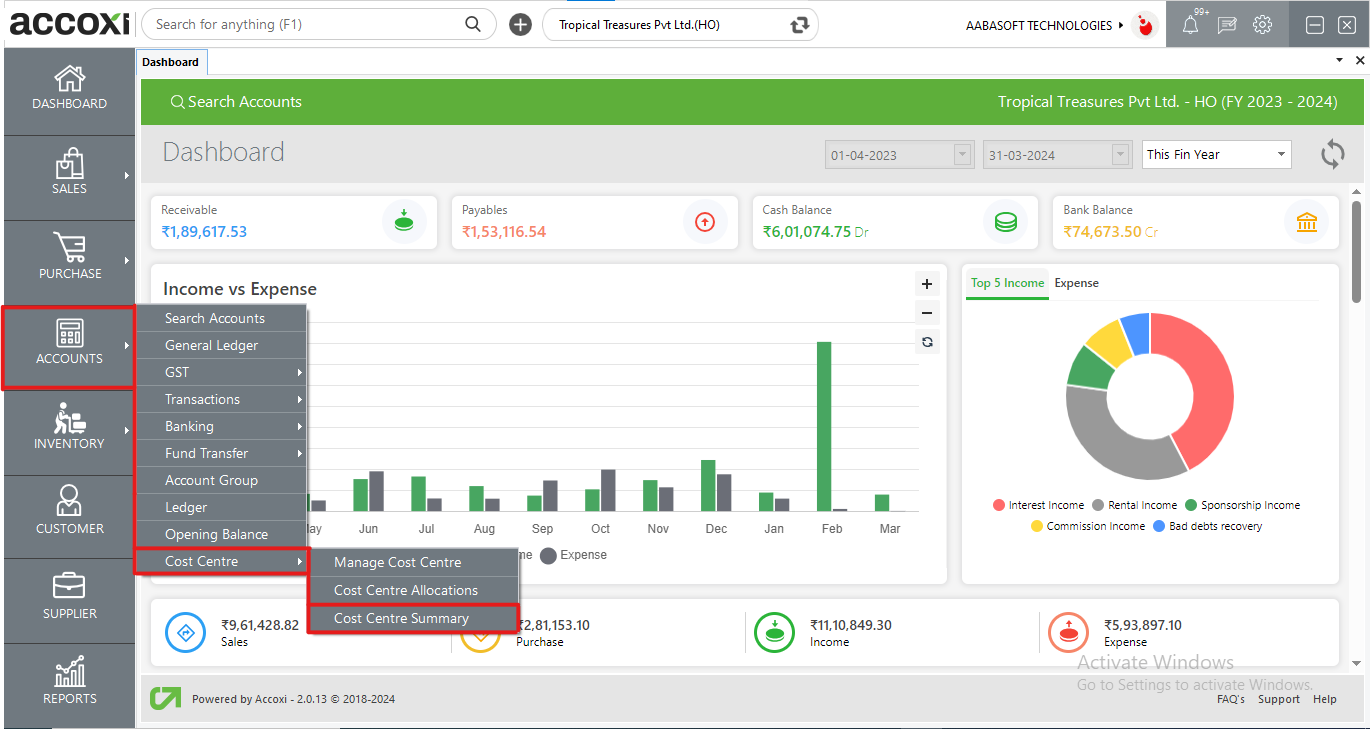Expand the This Fin Year dropdown
Image resolution: width=1370 pixels, height=729 pixels.
(x=1216, y=154)
